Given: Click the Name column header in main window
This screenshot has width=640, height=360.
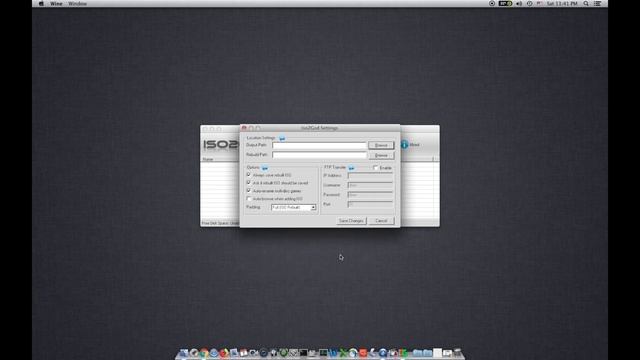Looking at the screenshot, I should [208, 159].
